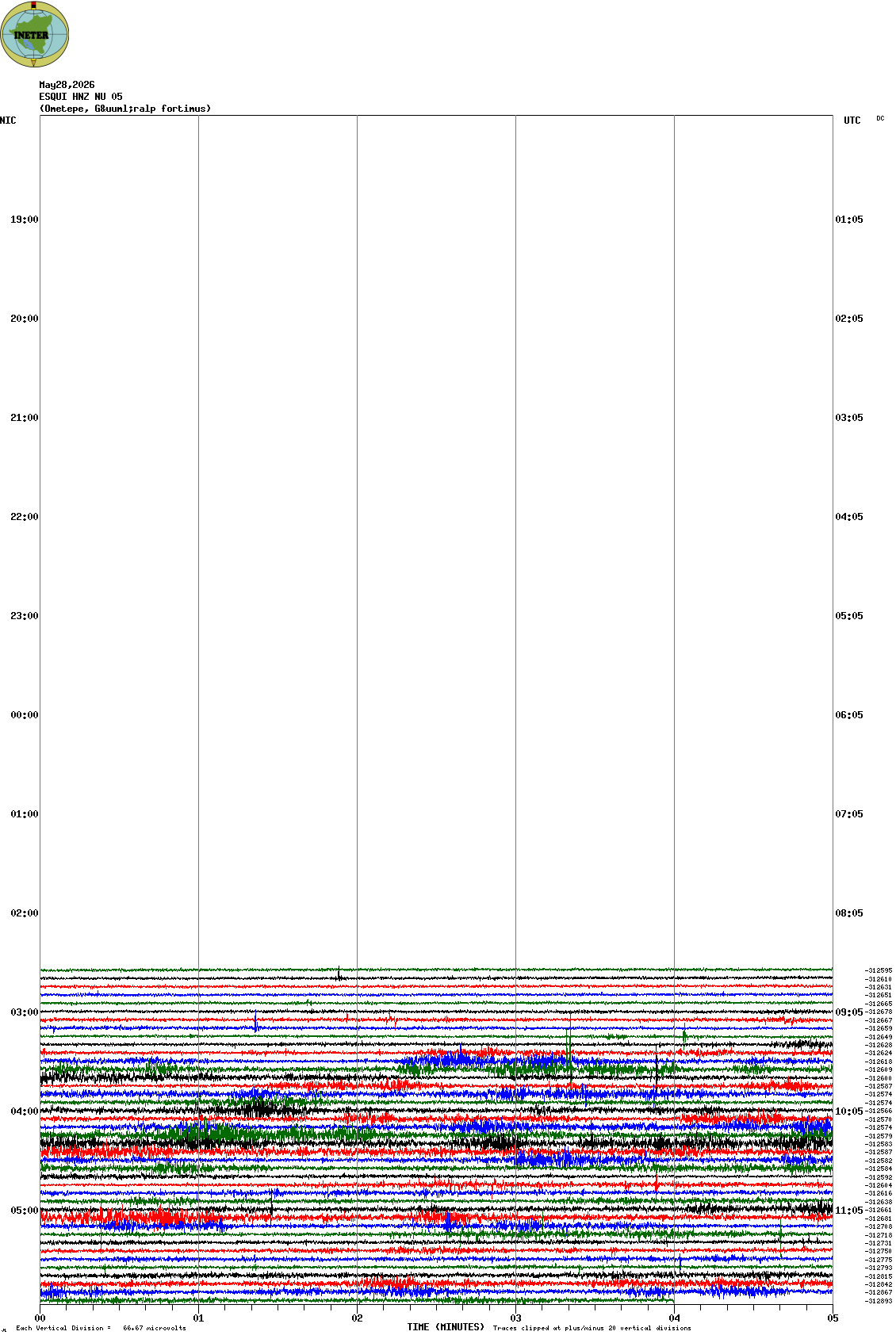Click the 01:05 UTC time label

pyautogui.click(x=849, y=220)
